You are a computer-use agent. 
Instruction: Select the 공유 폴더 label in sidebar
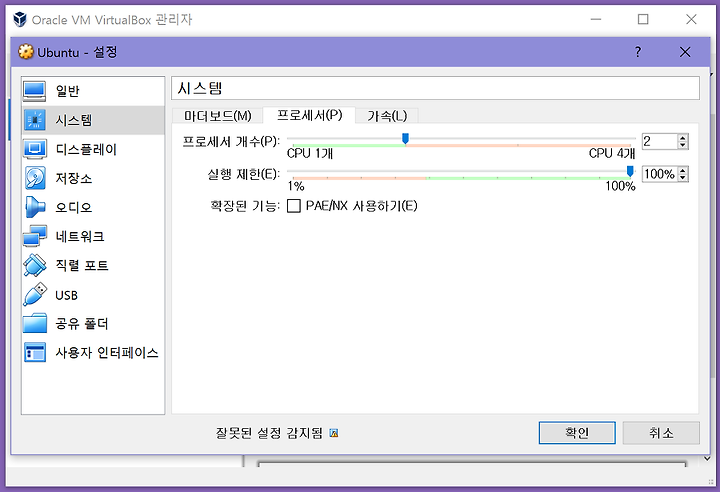coord(82,323)
